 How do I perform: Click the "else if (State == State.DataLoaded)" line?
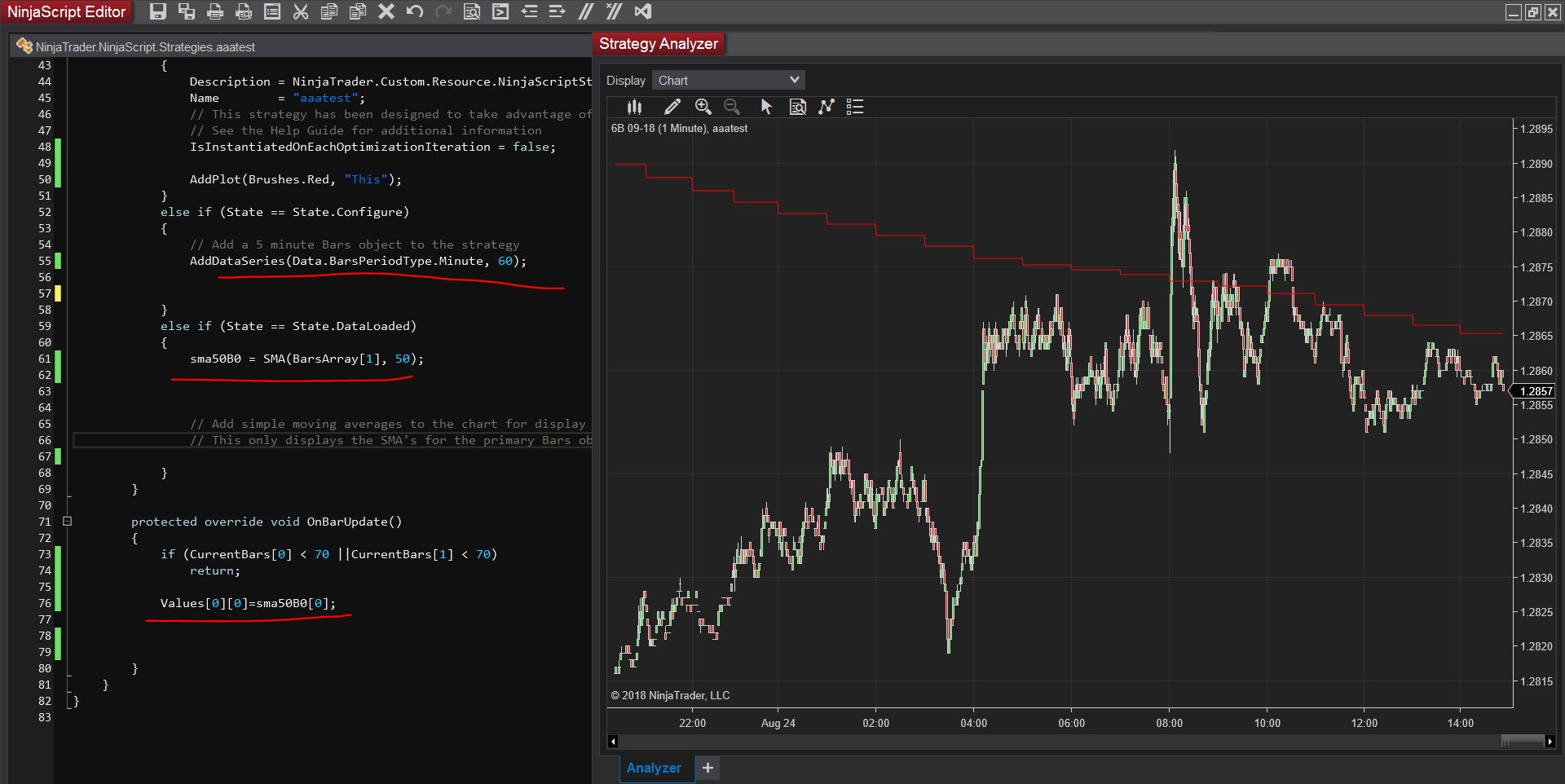pos(289,326)
